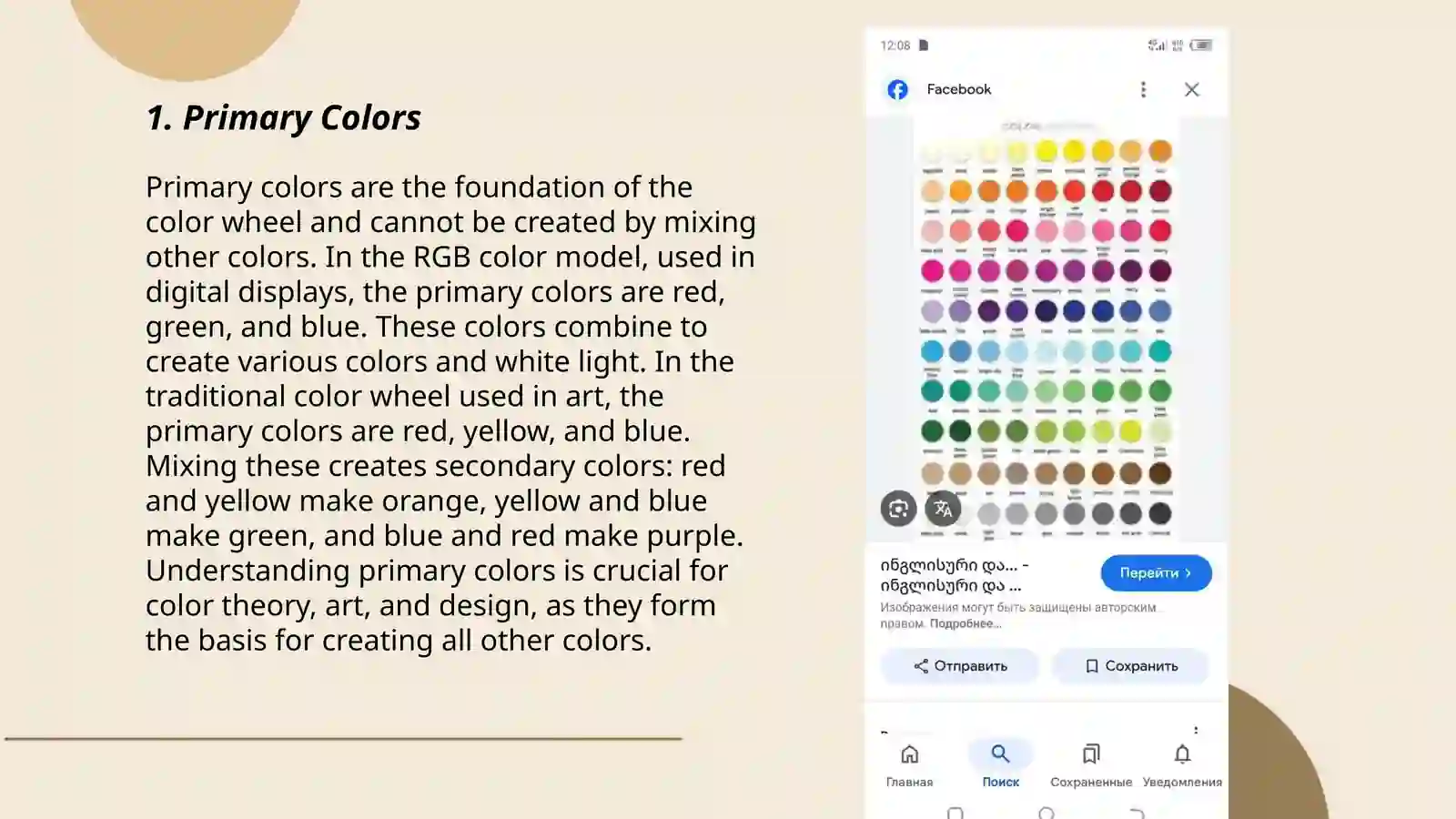Tap the translate image icon
Image resolution: width=1456 pixels, height=819 pixels.
(x=943, y=508)
